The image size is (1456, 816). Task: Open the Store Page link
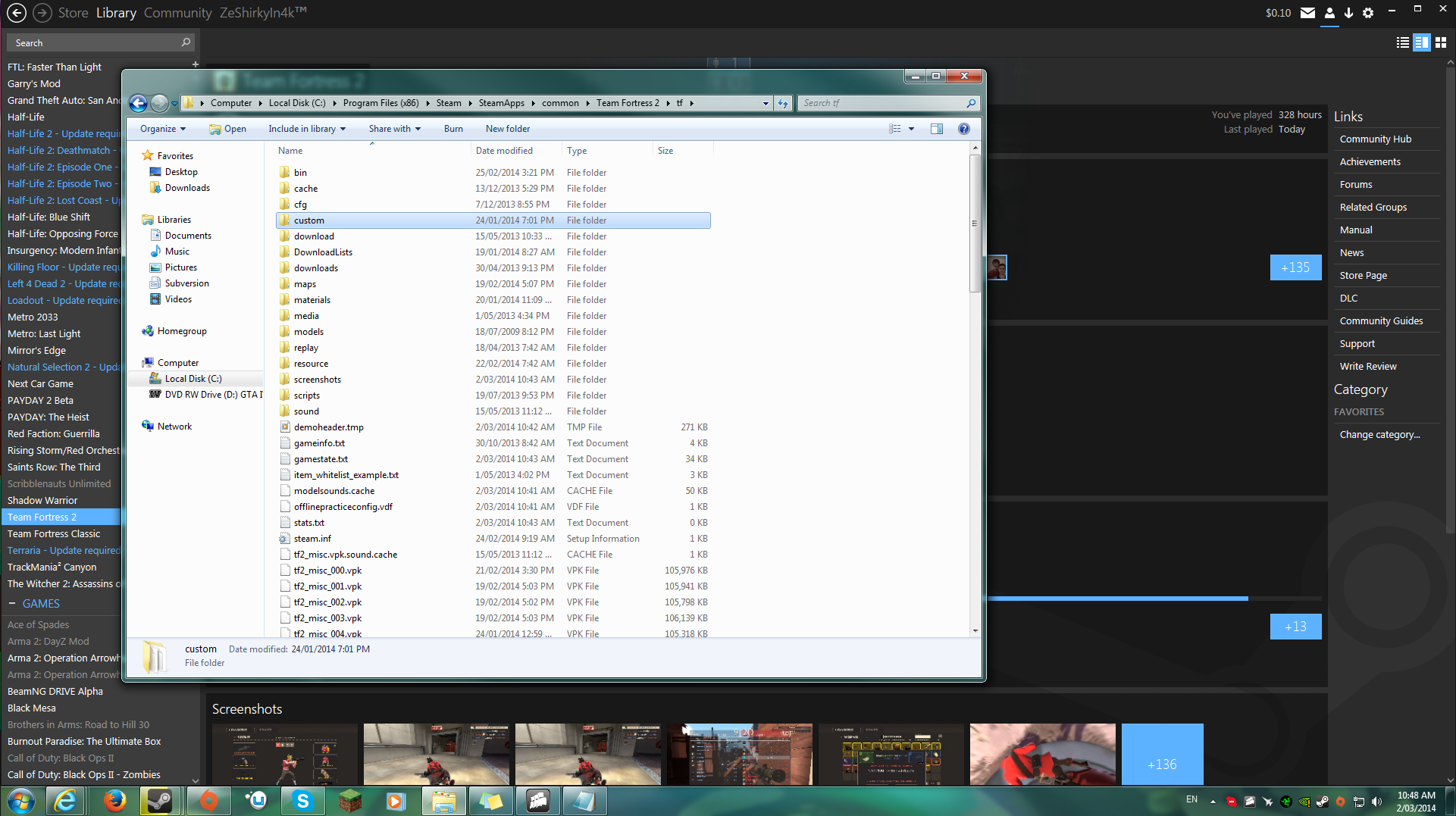[1363, 276]
